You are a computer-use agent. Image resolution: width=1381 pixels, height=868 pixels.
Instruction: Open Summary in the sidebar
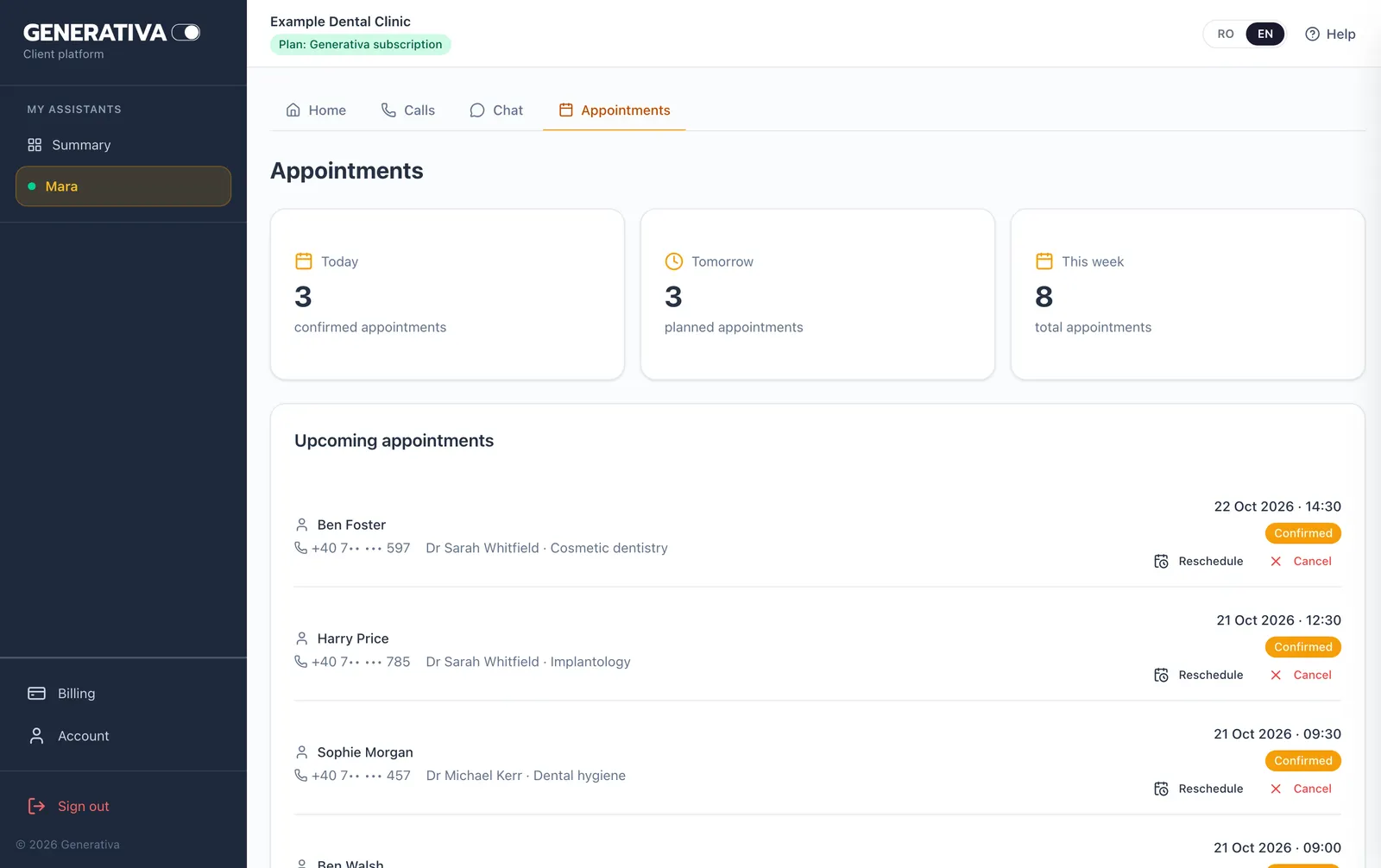pyautogui.click(x=123, y=145)
